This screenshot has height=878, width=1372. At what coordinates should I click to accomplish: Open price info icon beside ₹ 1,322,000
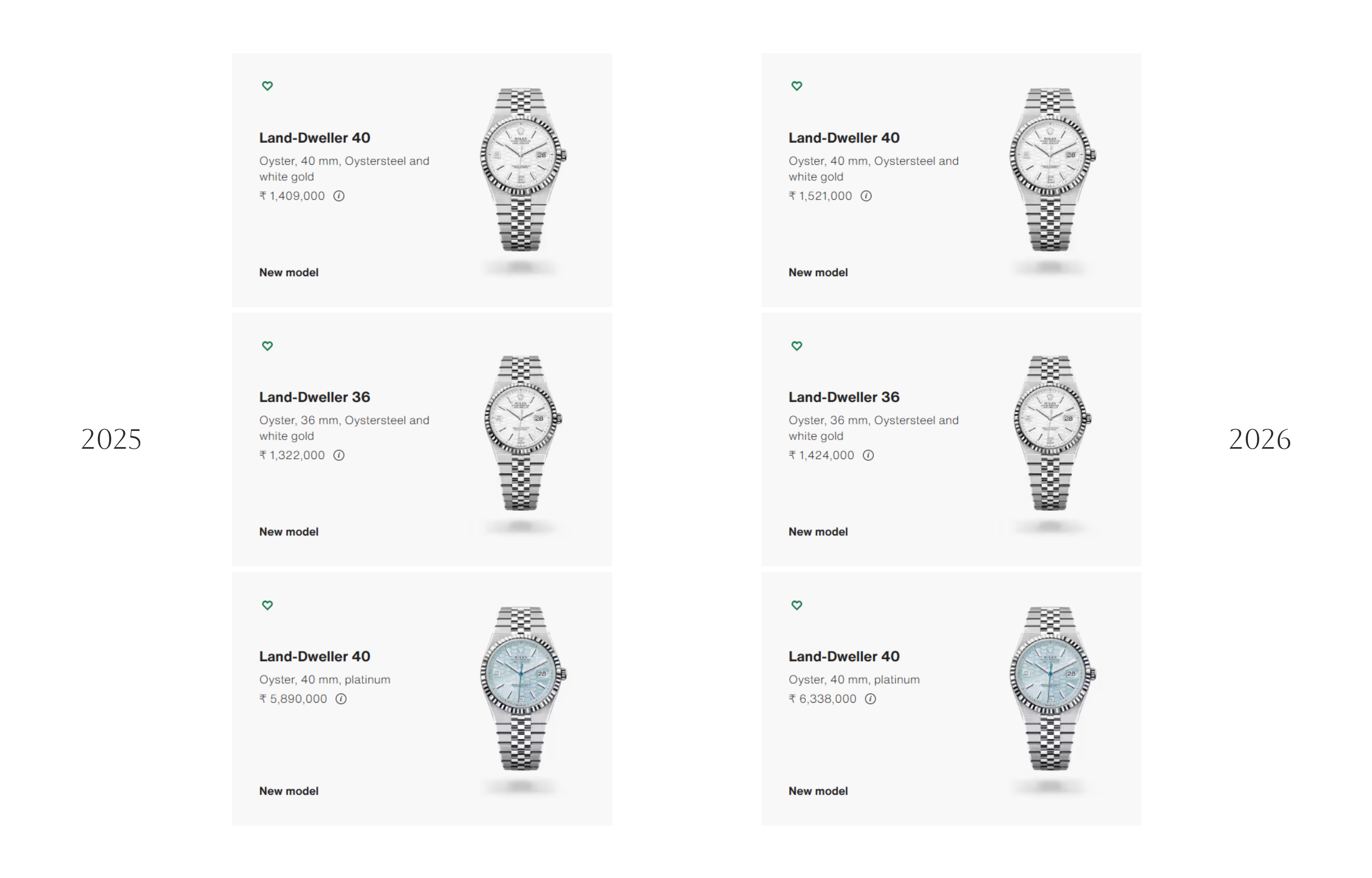click(x=339, y=455)
